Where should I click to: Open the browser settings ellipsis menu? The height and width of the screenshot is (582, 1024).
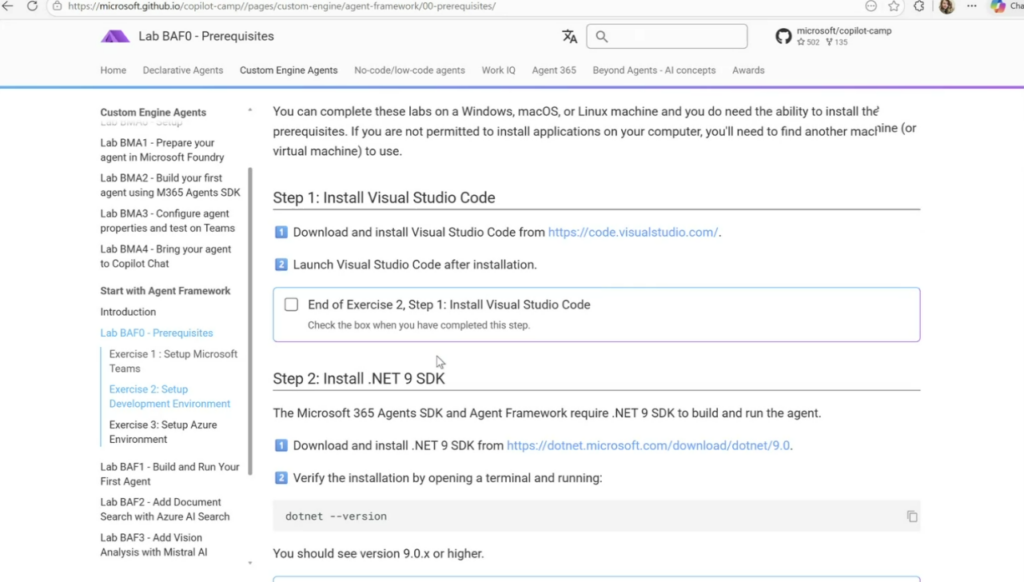(971, 6)
